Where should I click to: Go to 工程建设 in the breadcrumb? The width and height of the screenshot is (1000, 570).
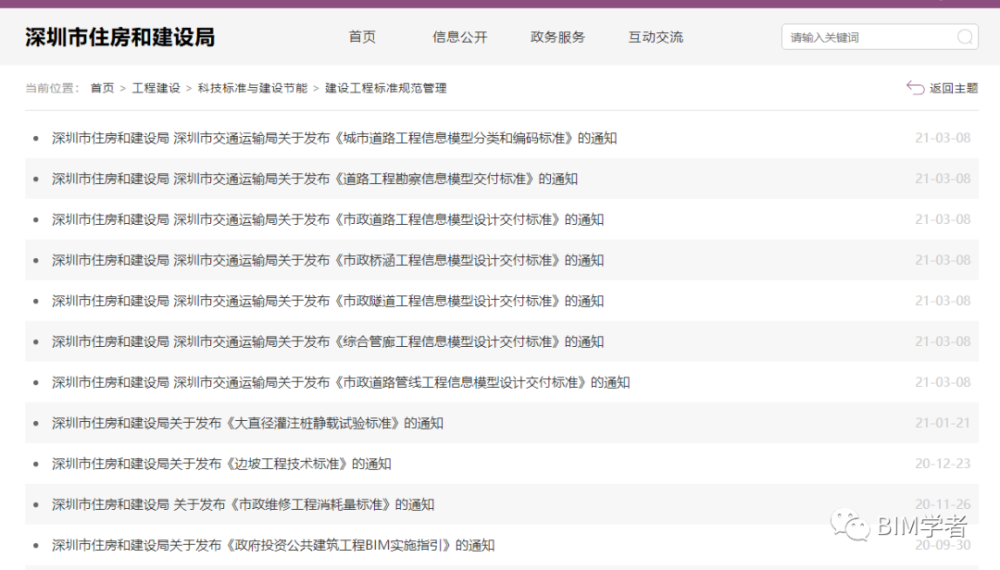pyautogui.click(x=156, y=88)
